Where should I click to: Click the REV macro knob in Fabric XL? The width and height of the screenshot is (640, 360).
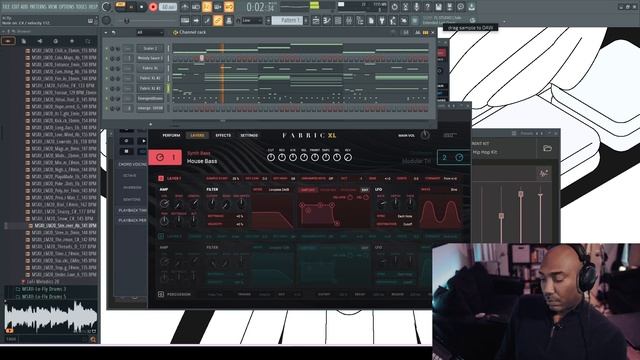(x=348, y=157)
